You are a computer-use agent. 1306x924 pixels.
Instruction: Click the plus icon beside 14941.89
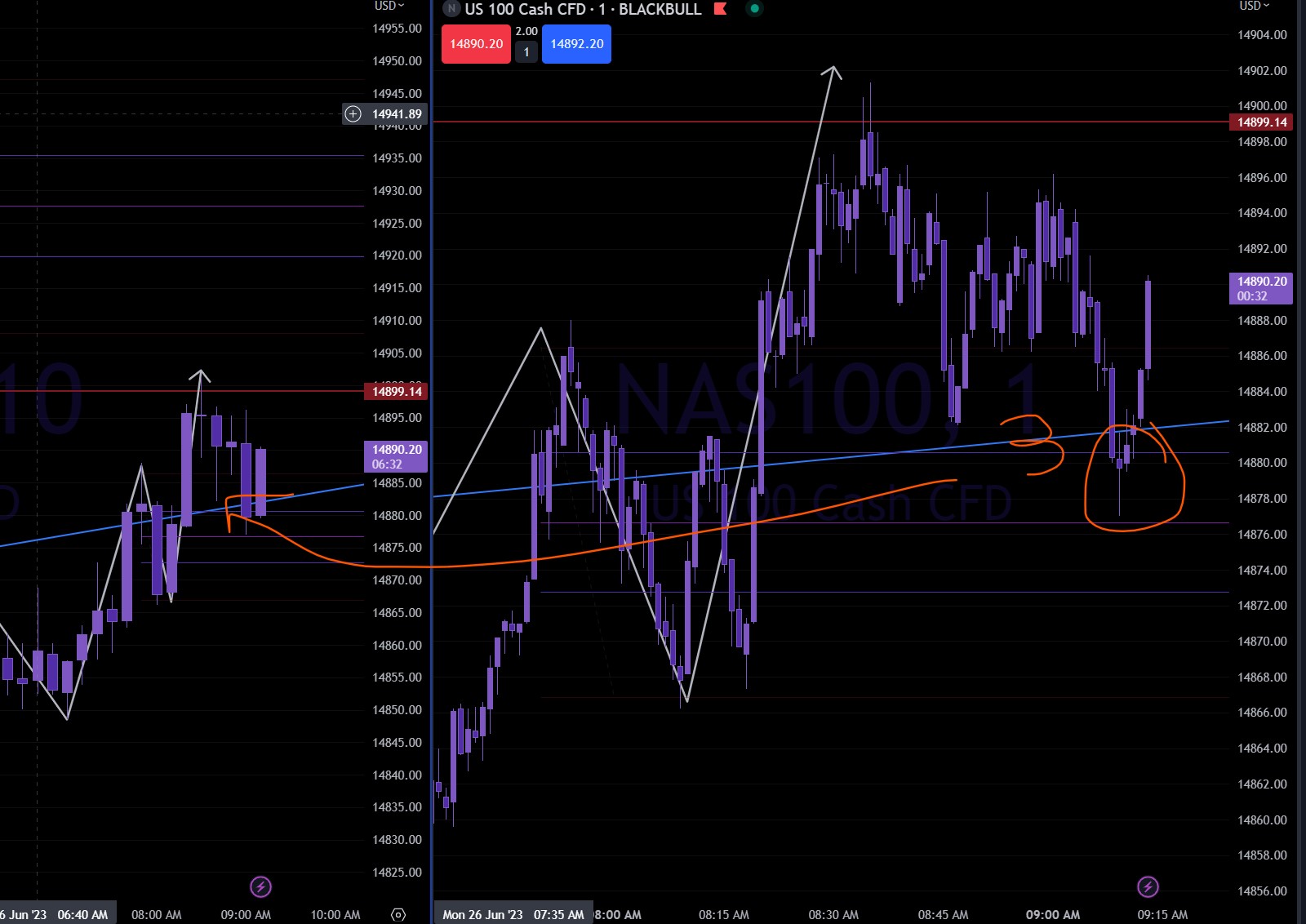pos(353,114)
